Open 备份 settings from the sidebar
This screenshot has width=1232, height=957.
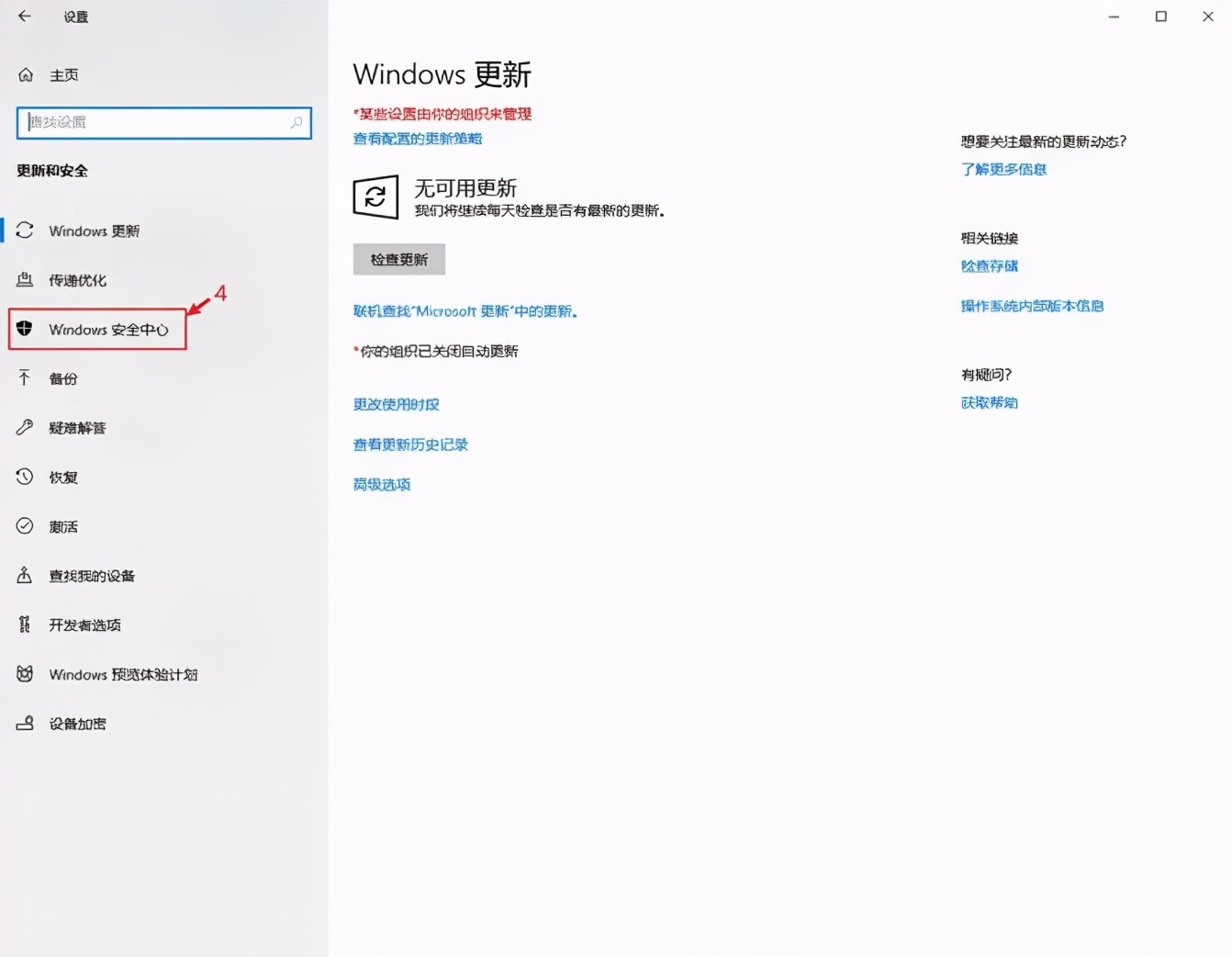pos(25,377)
